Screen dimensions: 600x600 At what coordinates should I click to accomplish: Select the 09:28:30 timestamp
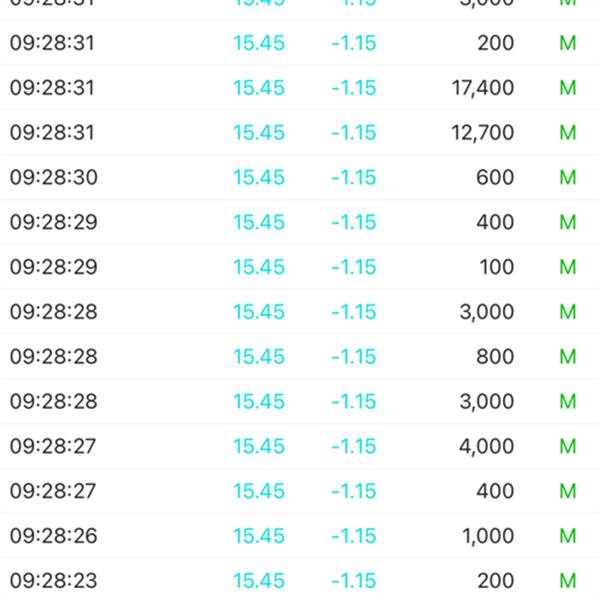[53, 178]
